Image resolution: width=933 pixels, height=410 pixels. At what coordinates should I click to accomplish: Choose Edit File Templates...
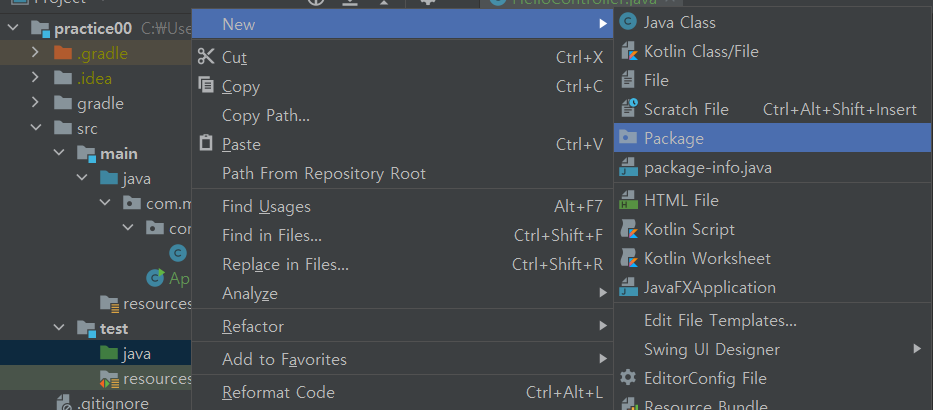point(773,321)
